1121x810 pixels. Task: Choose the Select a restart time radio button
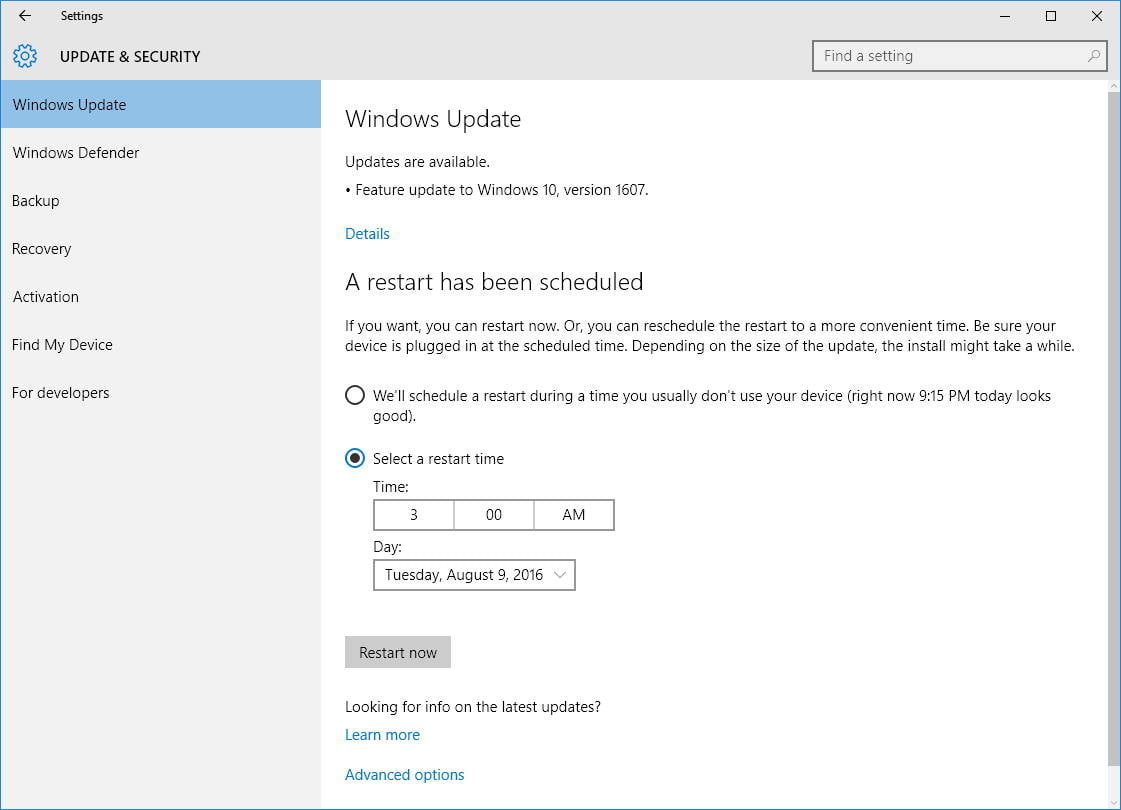tap(355, 458)
